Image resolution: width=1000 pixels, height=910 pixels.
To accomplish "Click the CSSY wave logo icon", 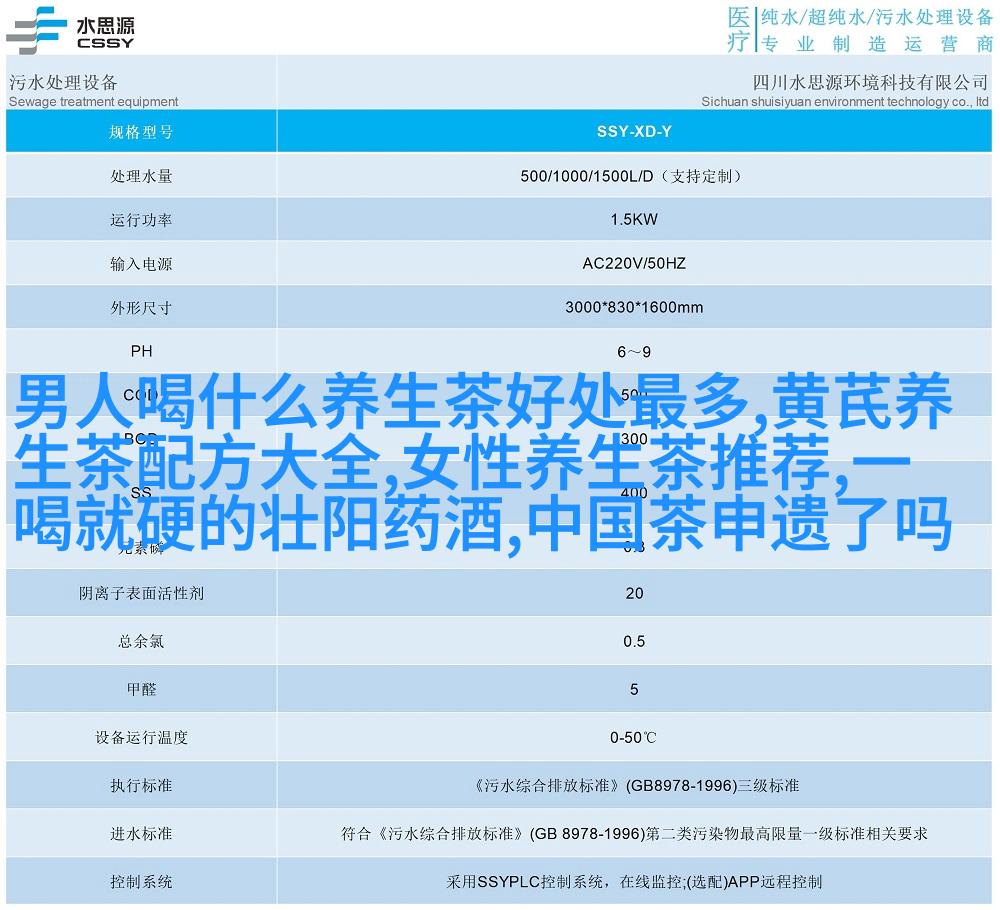I will pyautogui.click(x=37, y=28).
